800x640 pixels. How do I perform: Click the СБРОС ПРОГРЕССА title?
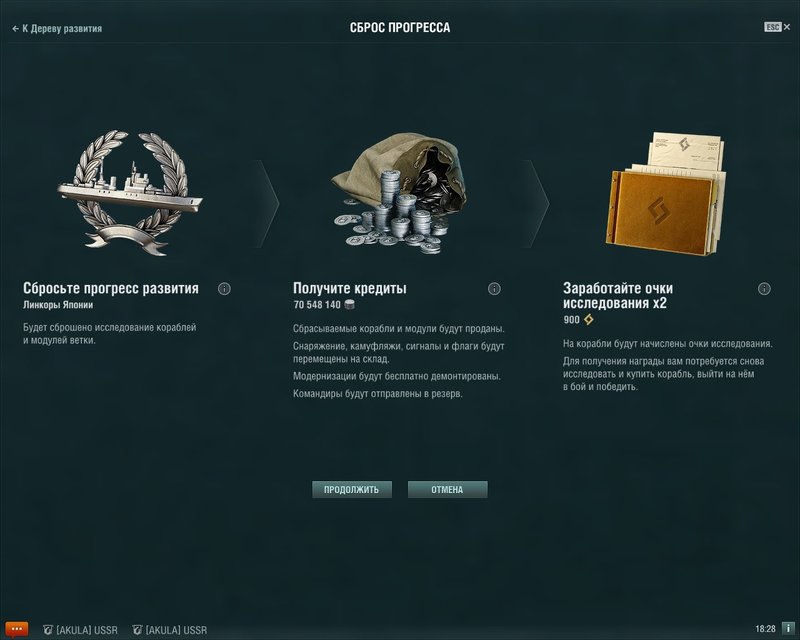(400, 28)
